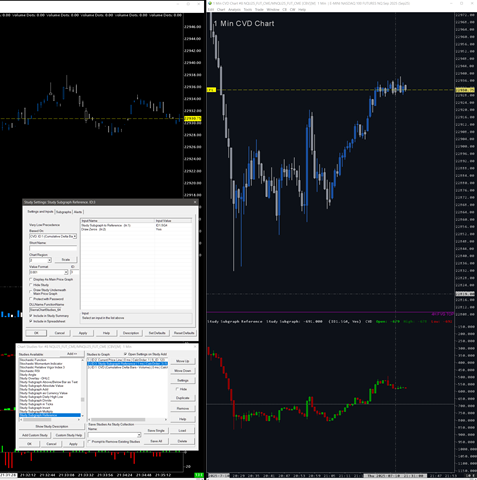
Task: Open the Trade menu
Action: click(x=259, y=9)
